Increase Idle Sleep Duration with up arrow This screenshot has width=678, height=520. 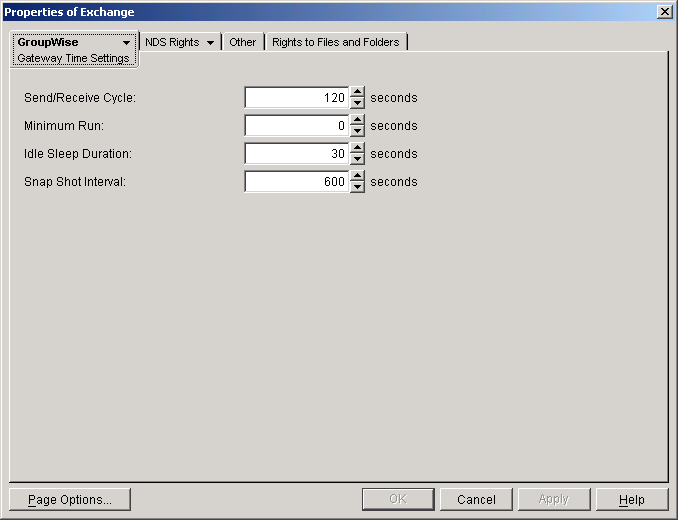[357, 148]
